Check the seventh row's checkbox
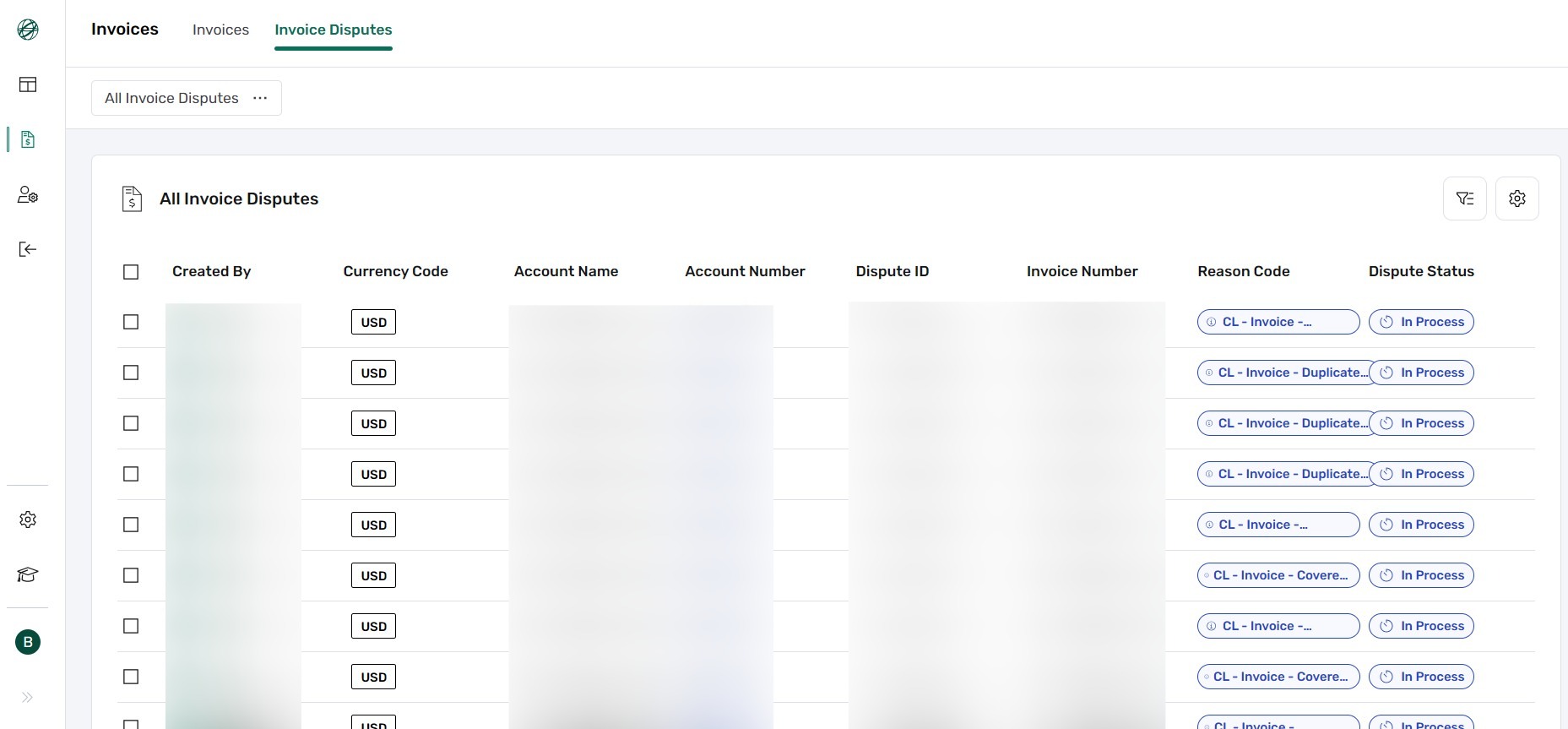The width and height of the screenshot is (1568, 729). click(131, 626)
